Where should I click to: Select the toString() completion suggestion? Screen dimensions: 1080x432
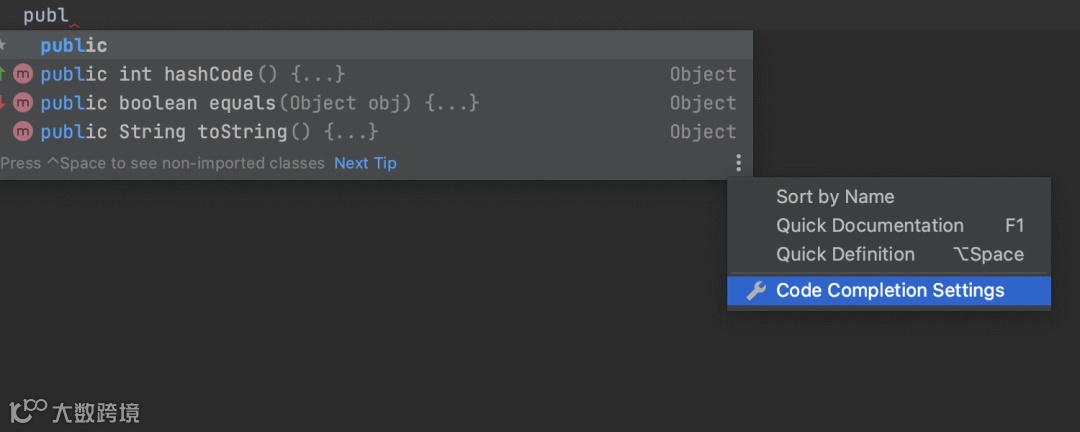pos(209,132)
